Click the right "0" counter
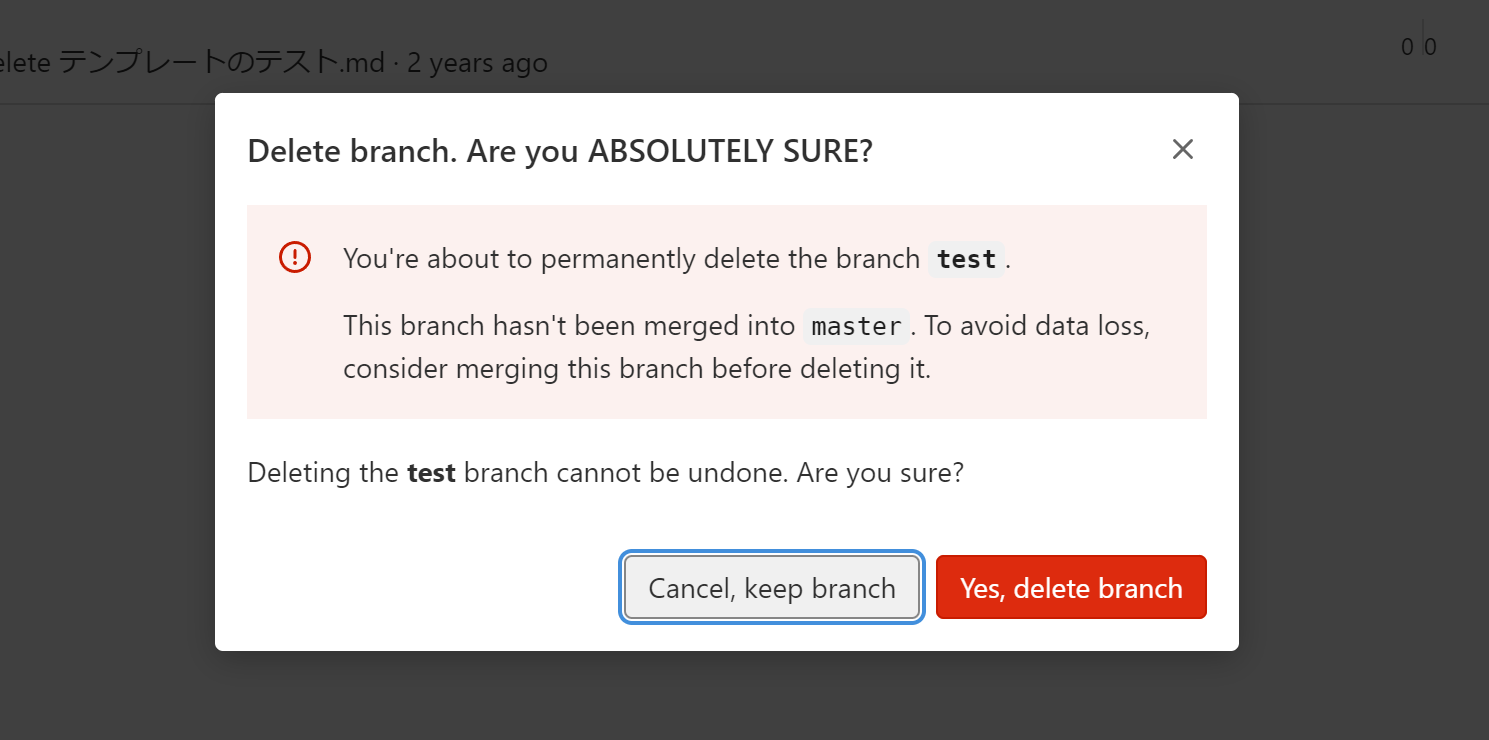The width and height of the screenshot is (1489, 740). [1431, 46]
